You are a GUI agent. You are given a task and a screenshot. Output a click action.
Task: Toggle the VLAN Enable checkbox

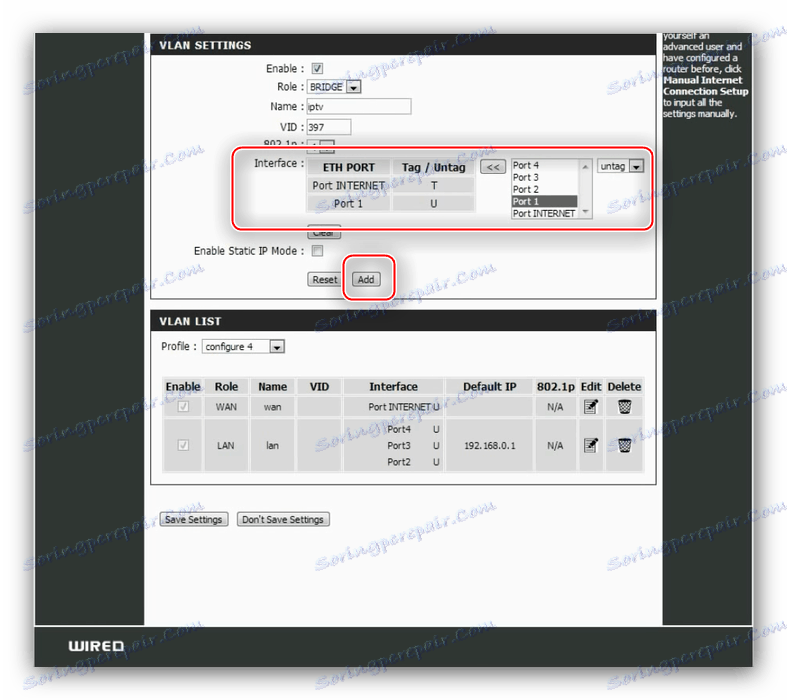point(317,68)
